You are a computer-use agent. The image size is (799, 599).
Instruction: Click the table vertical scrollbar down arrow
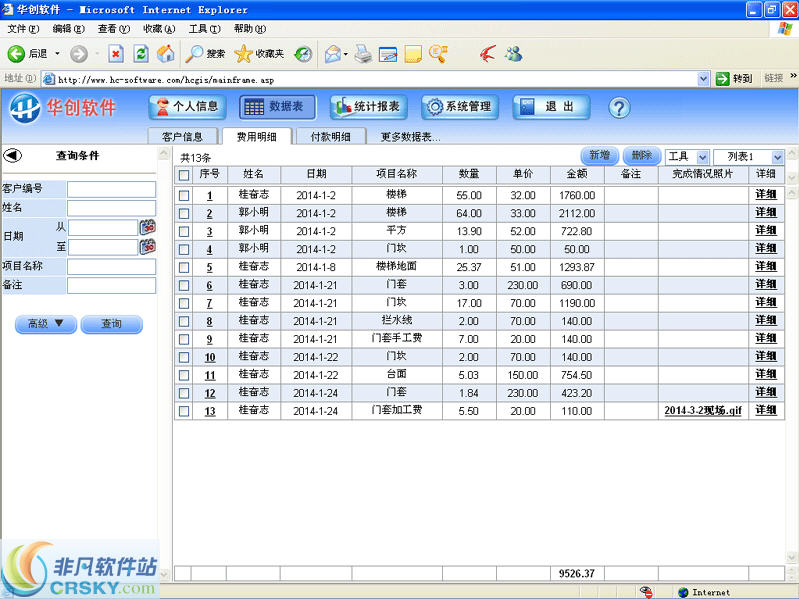(792, 557)
